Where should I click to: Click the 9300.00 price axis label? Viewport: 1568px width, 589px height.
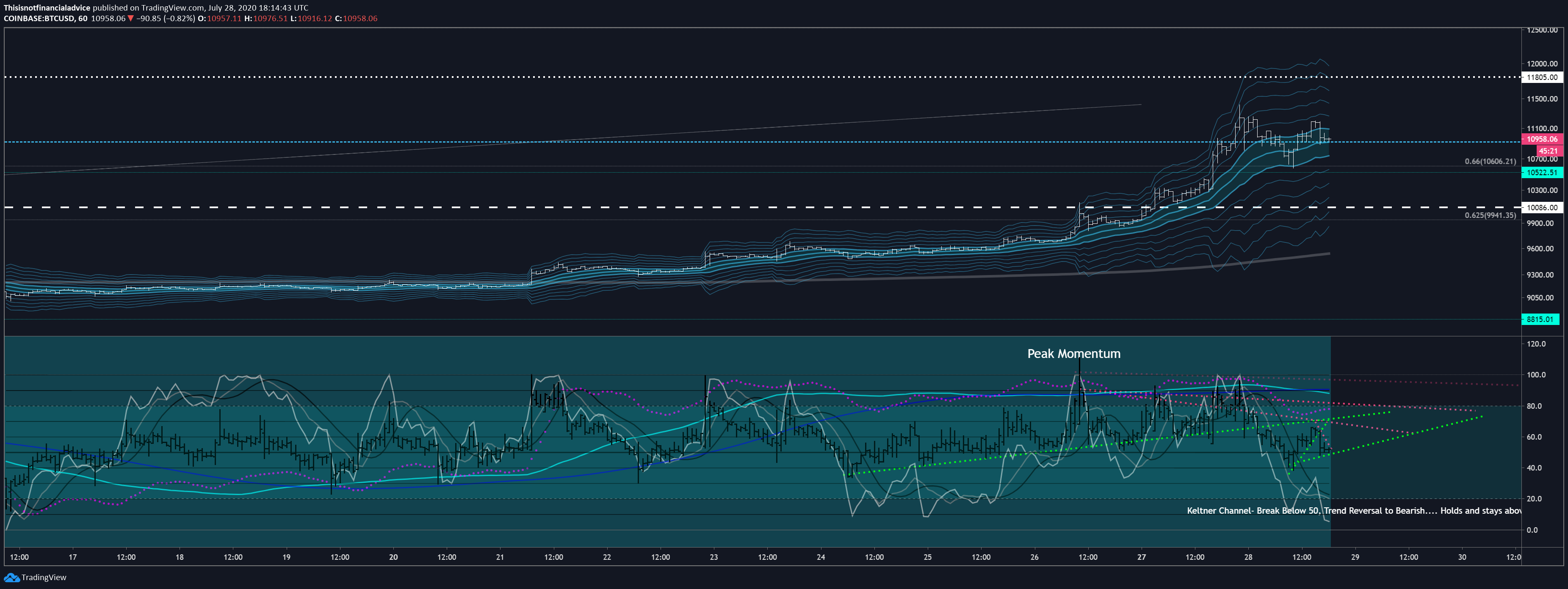[x=1540, y=275]
